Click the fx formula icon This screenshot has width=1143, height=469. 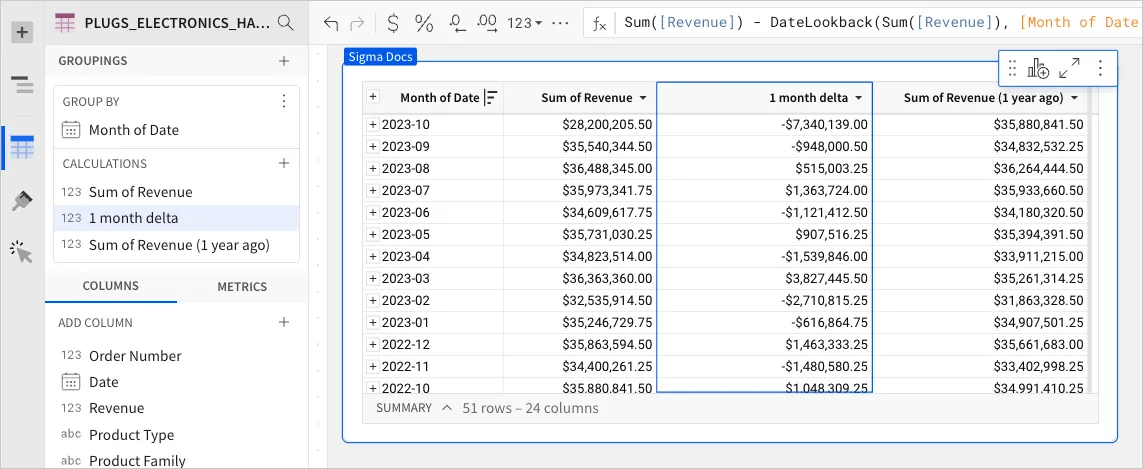[599, 23]
